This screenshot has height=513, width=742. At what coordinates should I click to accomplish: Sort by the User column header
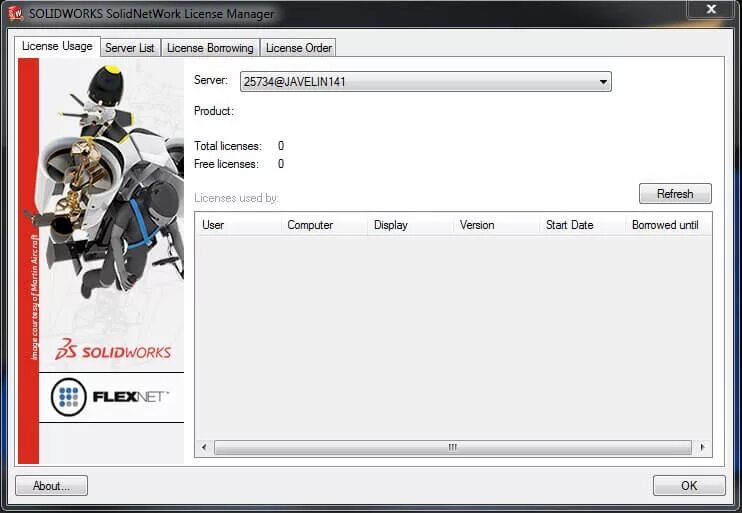click(238, 225)
